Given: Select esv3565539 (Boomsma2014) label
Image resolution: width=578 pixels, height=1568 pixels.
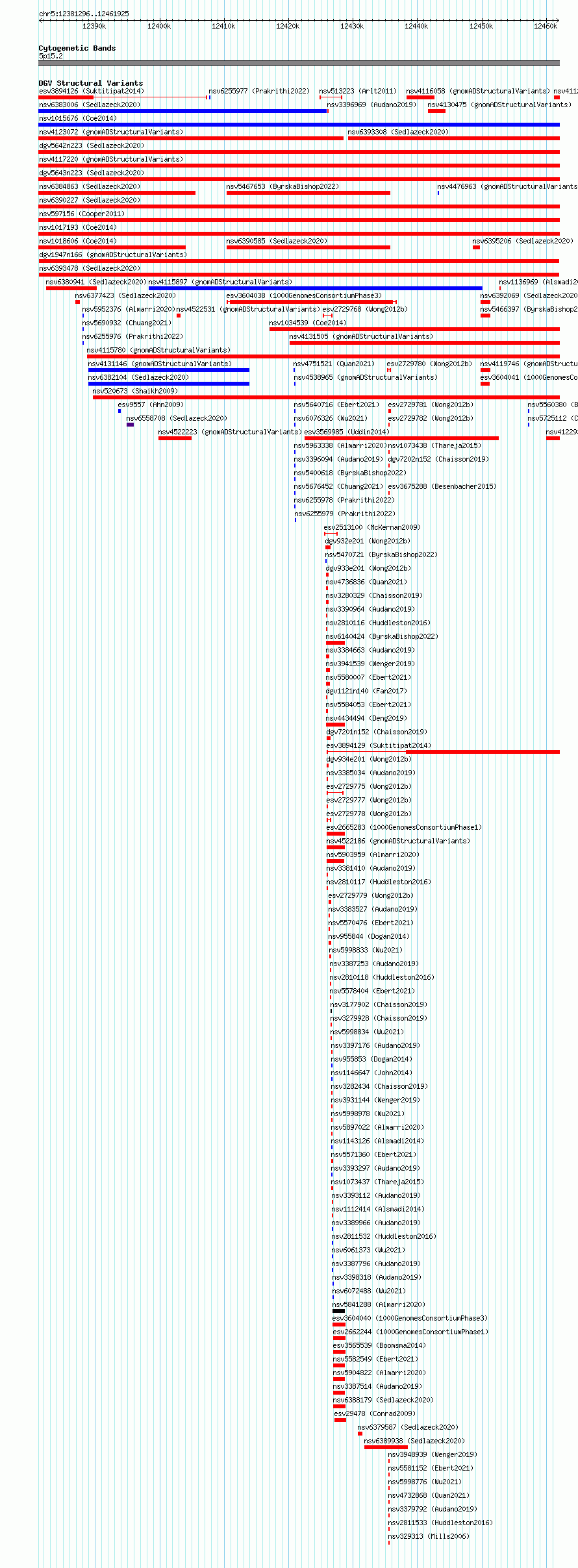Looking at the screenshot, I should 379,1345.
